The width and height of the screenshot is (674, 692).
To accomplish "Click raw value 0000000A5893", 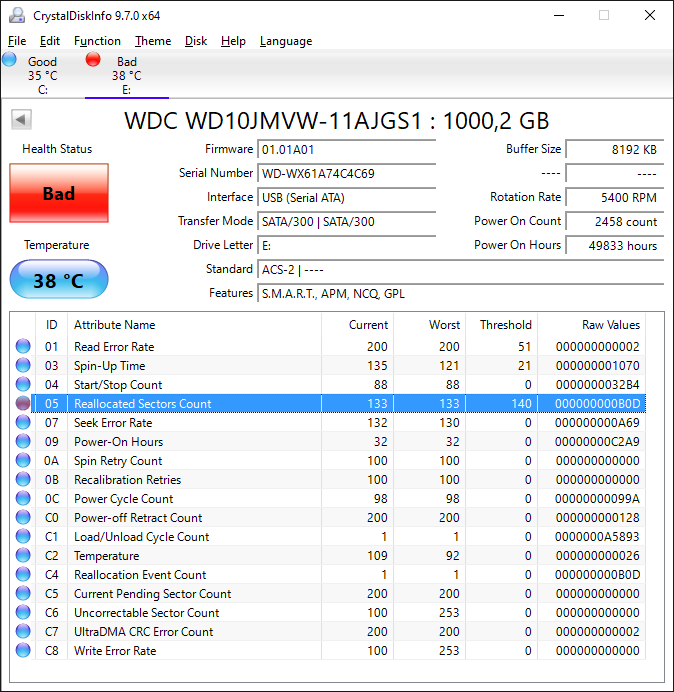I will [597, 537].
